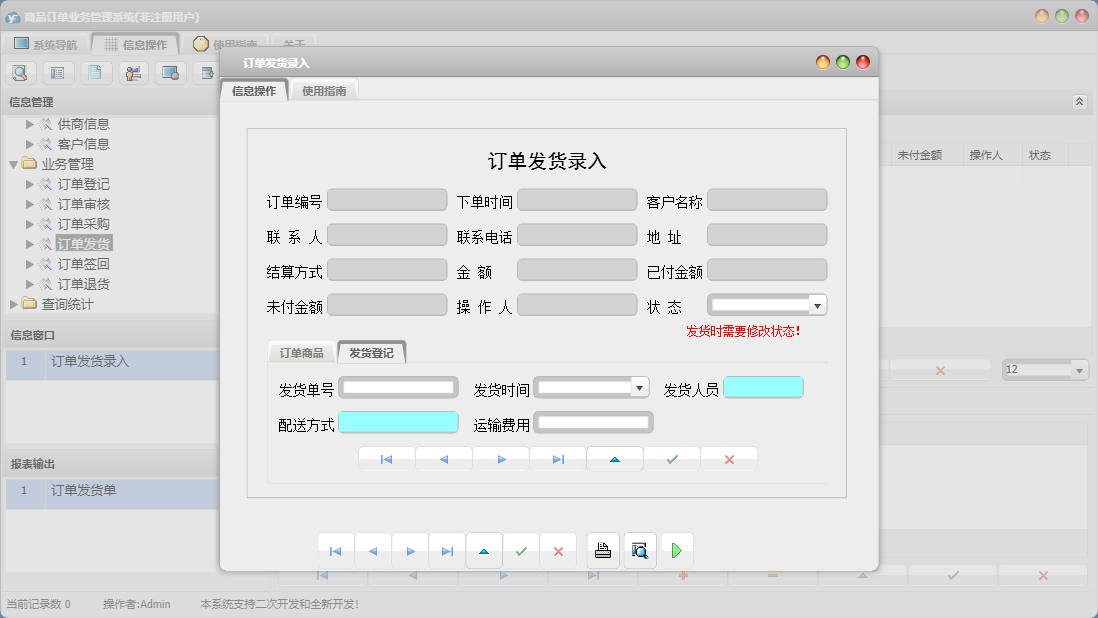
Task: Open the 发货时间 date dropdown
Action: [638, 387]
